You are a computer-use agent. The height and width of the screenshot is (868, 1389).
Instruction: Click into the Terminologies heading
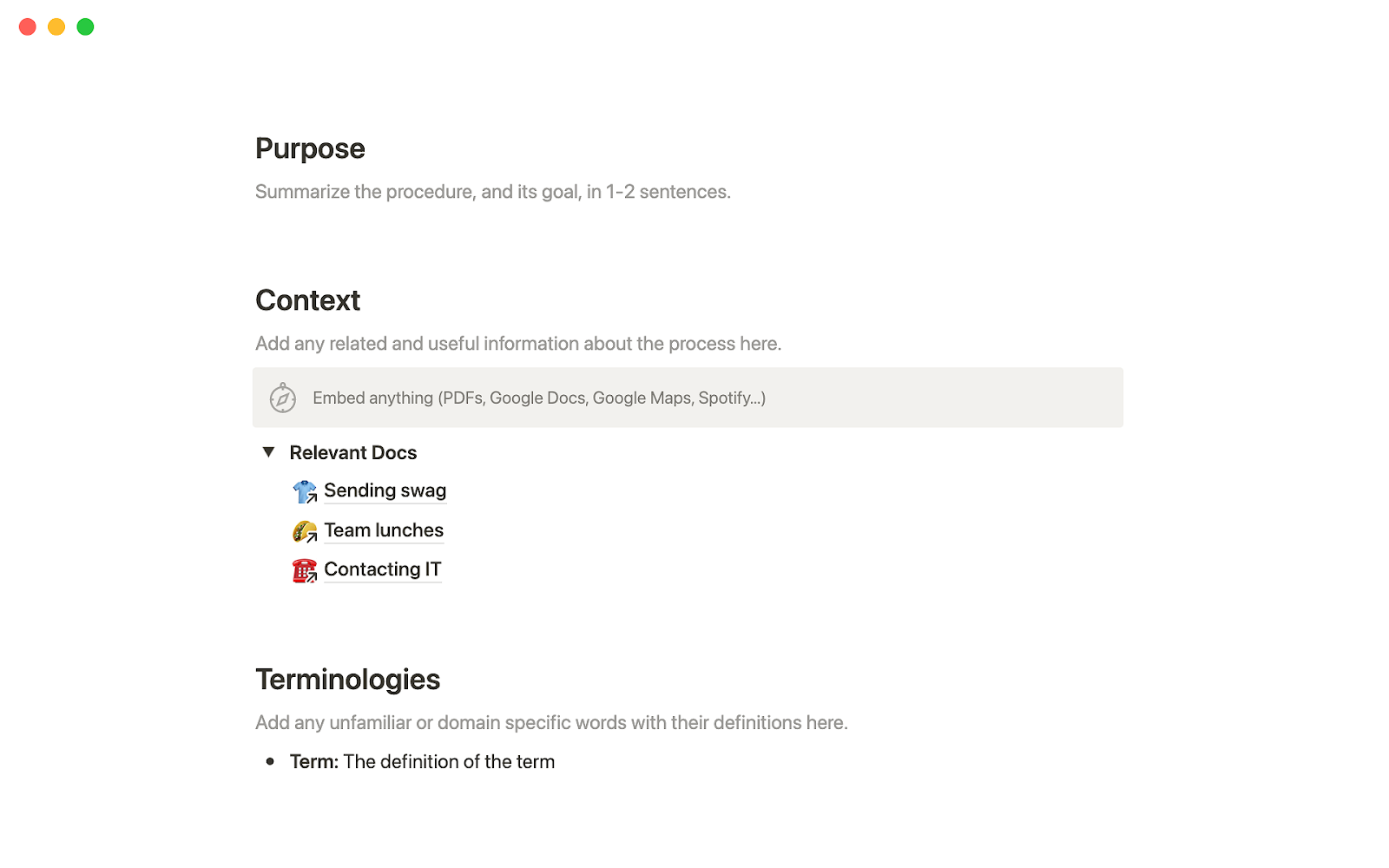348,680
